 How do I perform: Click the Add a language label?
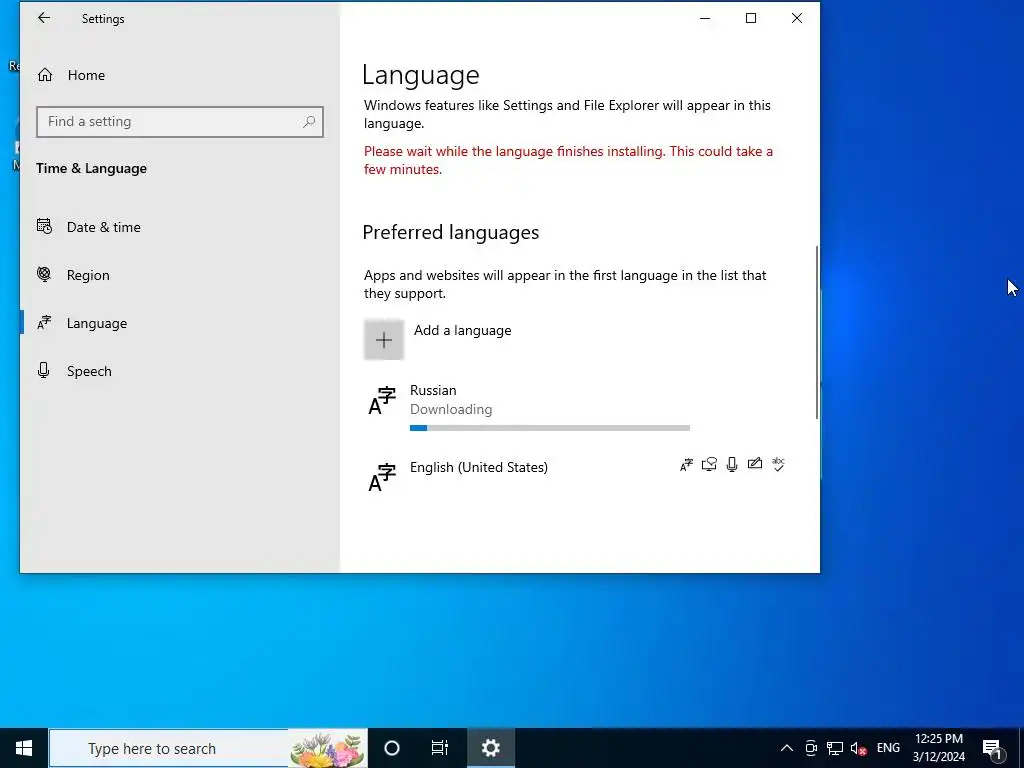click(462, 330)
